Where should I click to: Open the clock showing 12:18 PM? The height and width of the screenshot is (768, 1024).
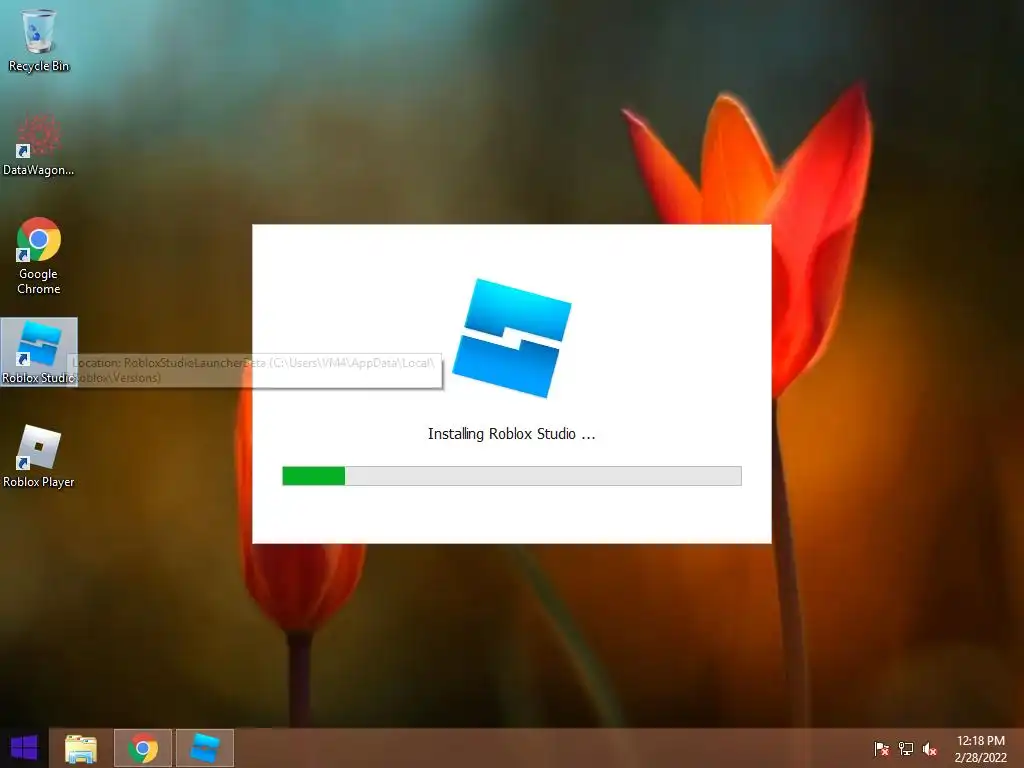[x=980, y=741]
